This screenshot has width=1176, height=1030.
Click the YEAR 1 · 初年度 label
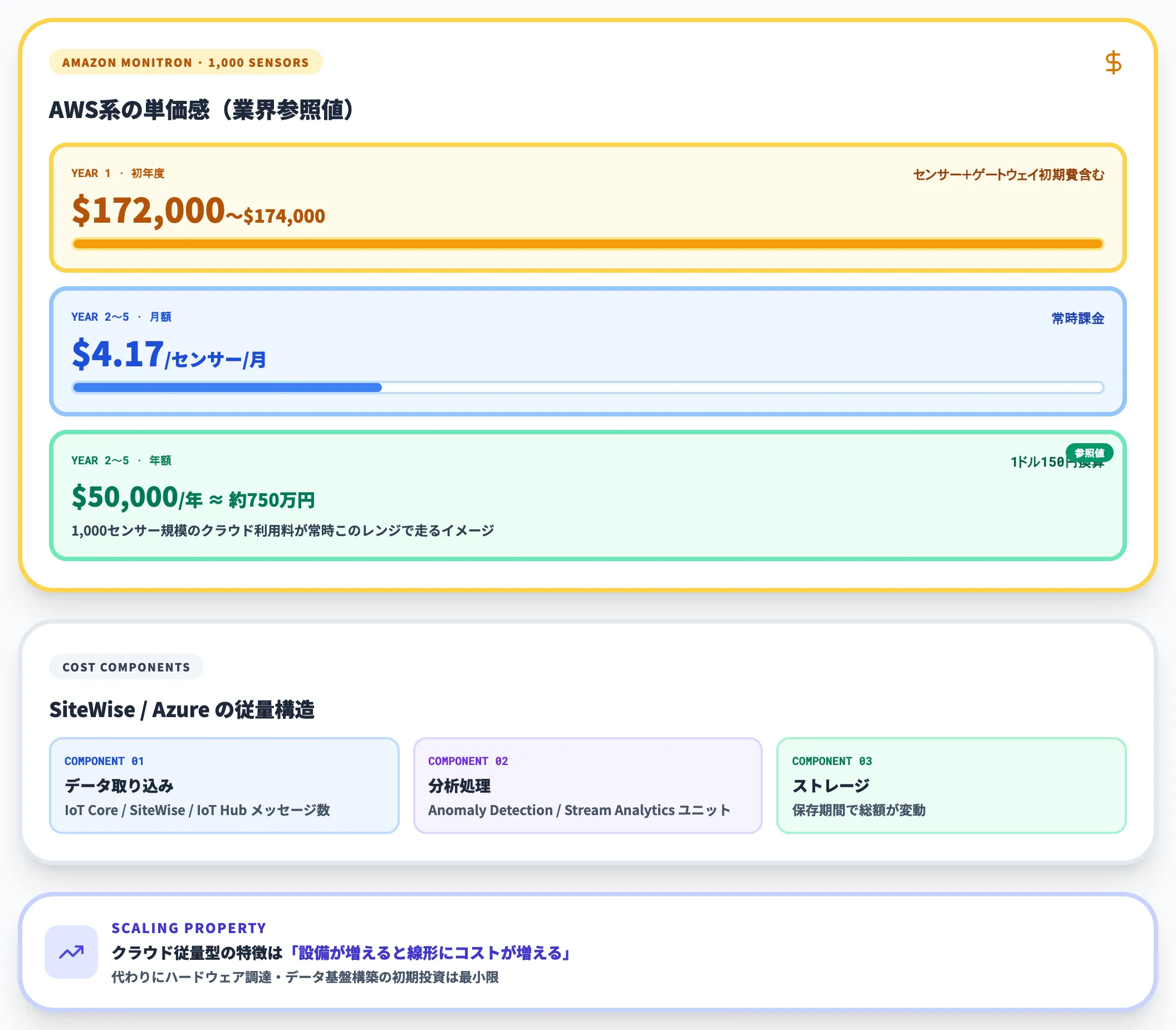(x=118, y=173)
